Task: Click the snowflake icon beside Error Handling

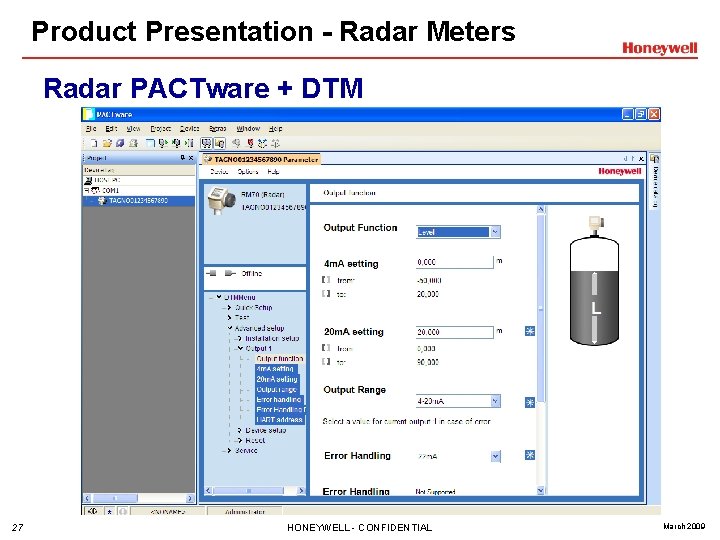Action: (x=529, y=455)
